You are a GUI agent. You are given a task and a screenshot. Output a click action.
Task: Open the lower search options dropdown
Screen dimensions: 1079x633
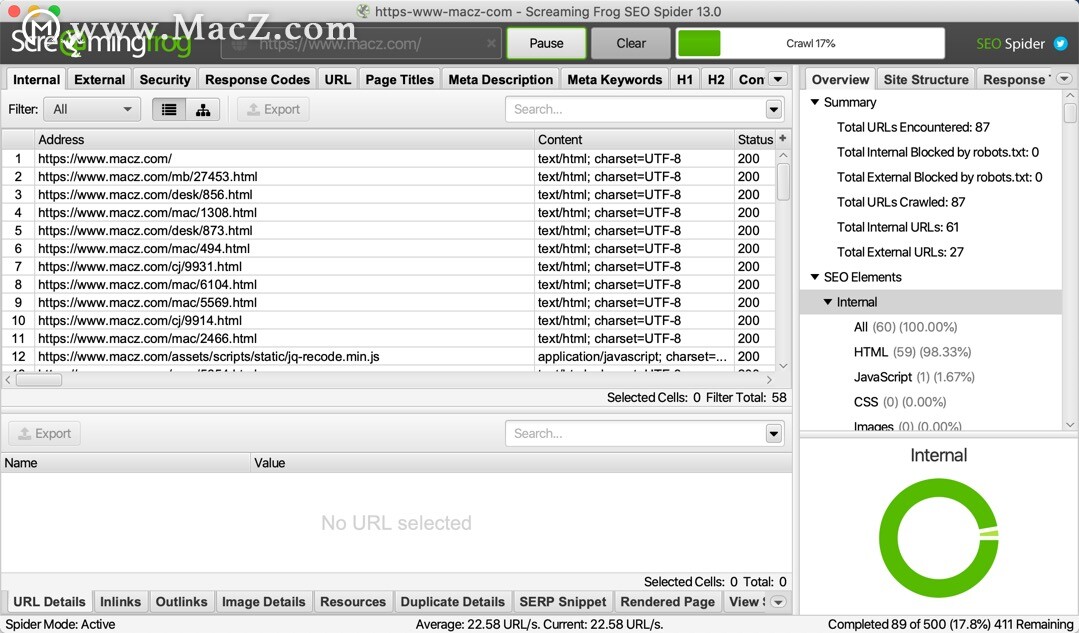click(774, 433)
